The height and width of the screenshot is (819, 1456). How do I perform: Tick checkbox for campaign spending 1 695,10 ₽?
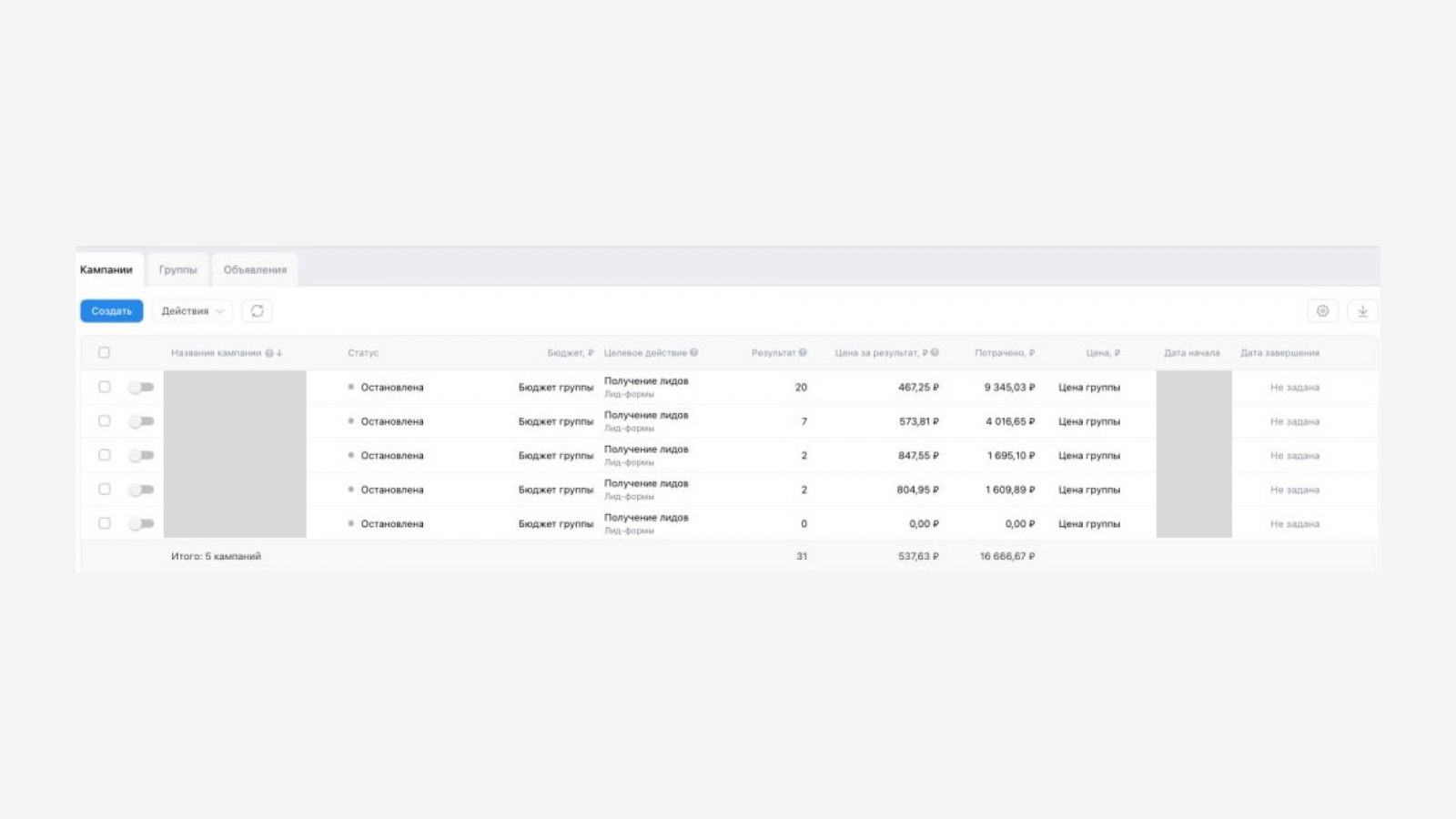105,455
